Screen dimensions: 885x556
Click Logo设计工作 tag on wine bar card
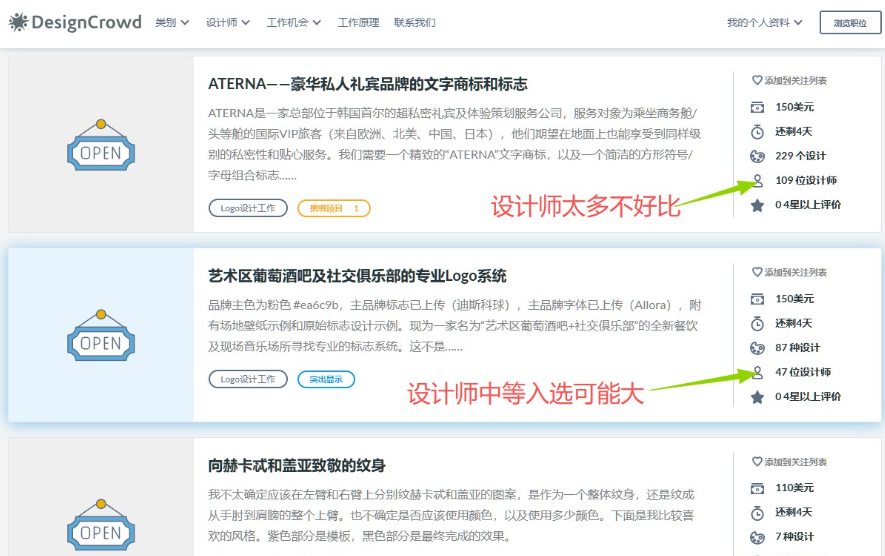click(x=248, y=379)
